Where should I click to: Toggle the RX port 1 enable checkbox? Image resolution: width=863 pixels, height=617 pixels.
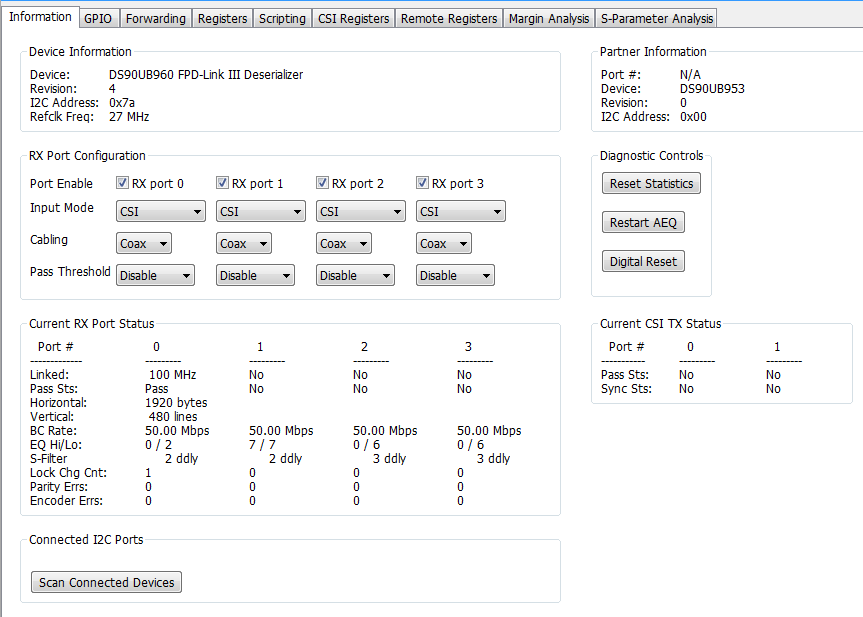[x=222, y=183]
